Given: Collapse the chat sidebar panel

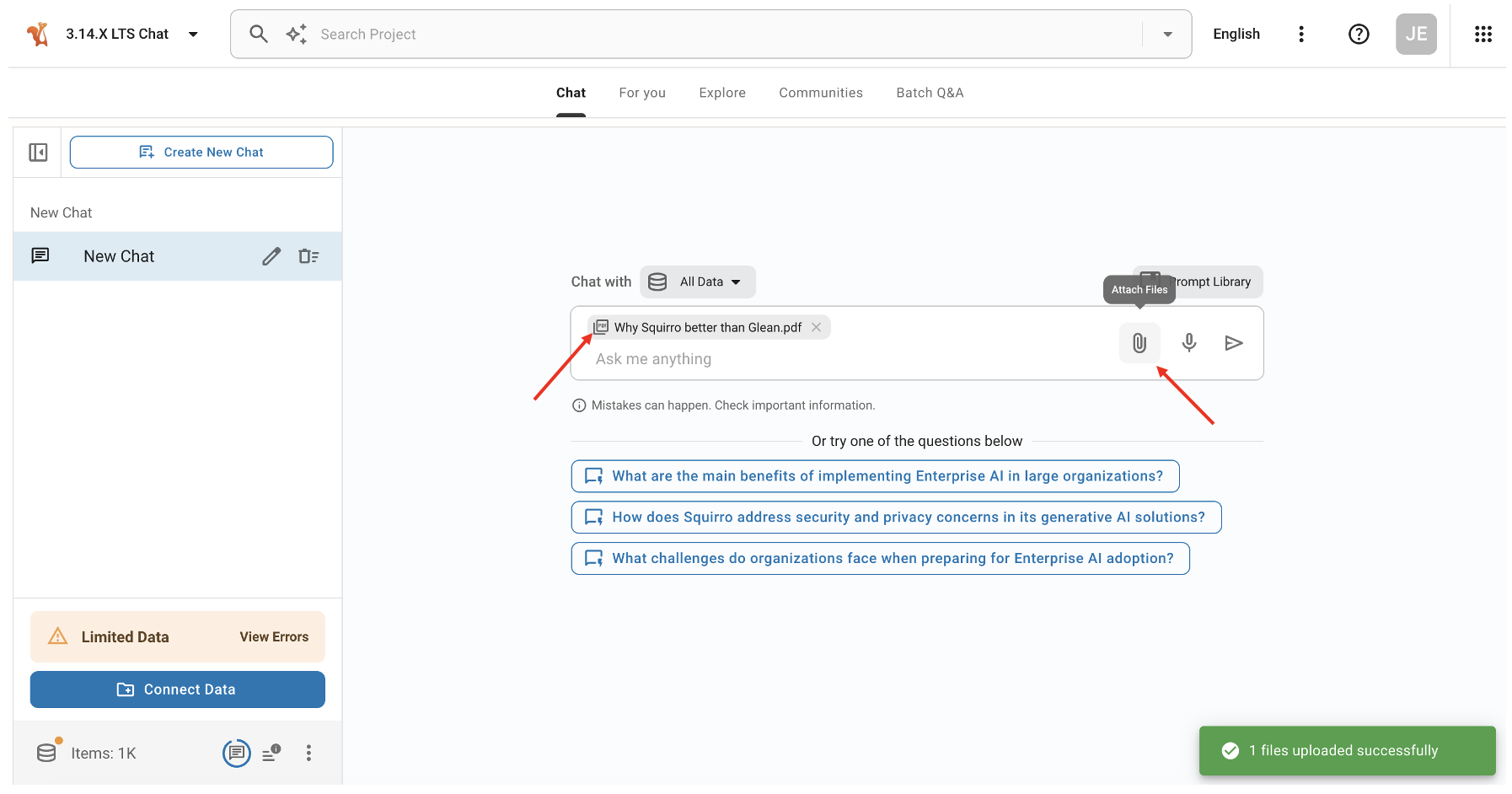Looking at the screenshot, I should tap(38, 152).
